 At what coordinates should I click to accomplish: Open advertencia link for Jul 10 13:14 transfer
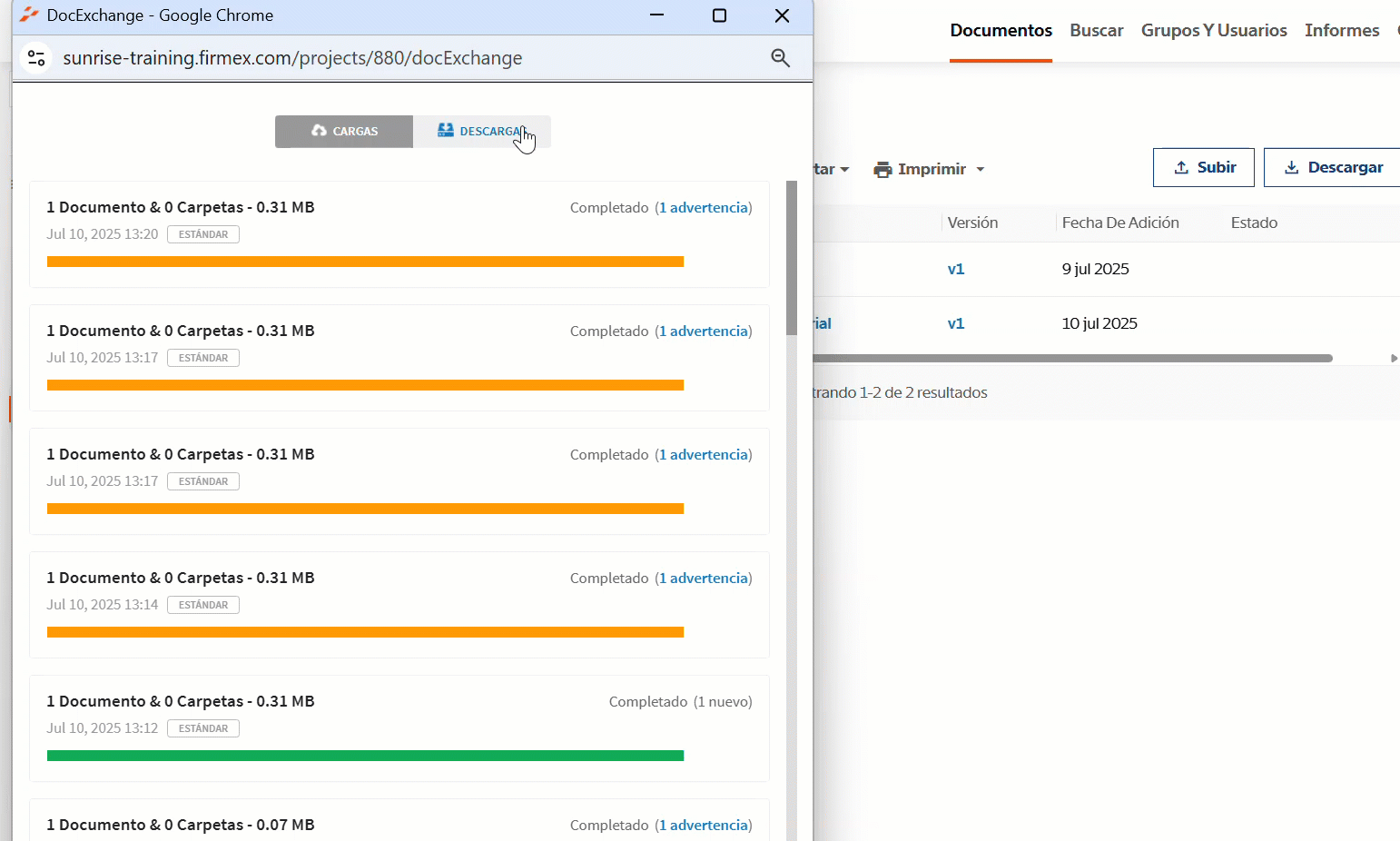704,579
